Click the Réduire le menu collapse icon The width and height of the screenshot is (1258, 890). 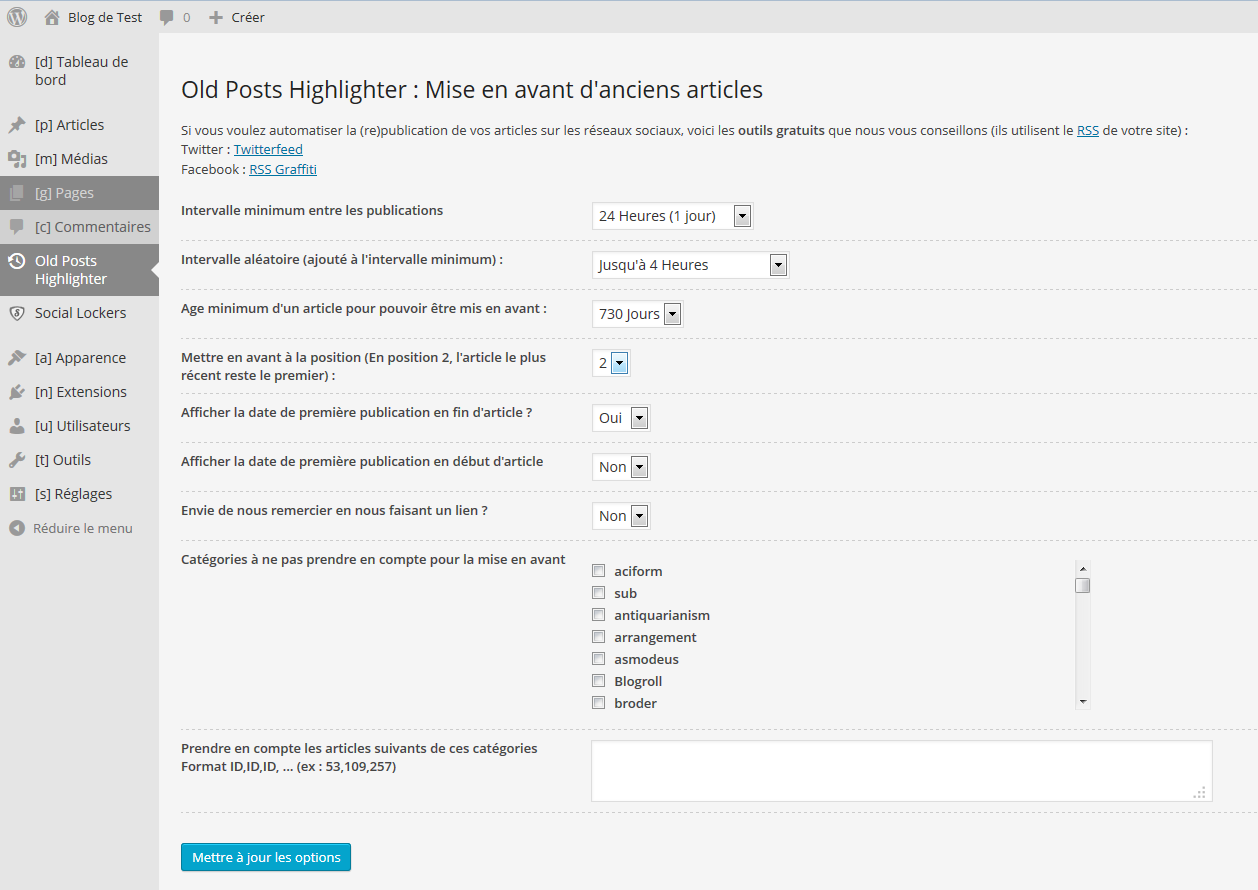click(17, 528)
